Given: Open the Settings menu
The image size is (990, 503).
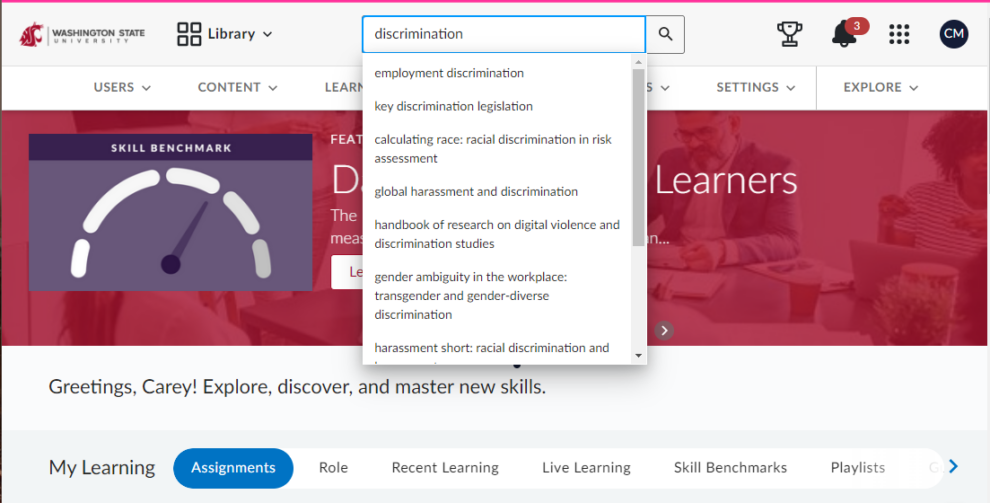Looking at the screenshot, I should pyautogui.click(x=756, y=87).
